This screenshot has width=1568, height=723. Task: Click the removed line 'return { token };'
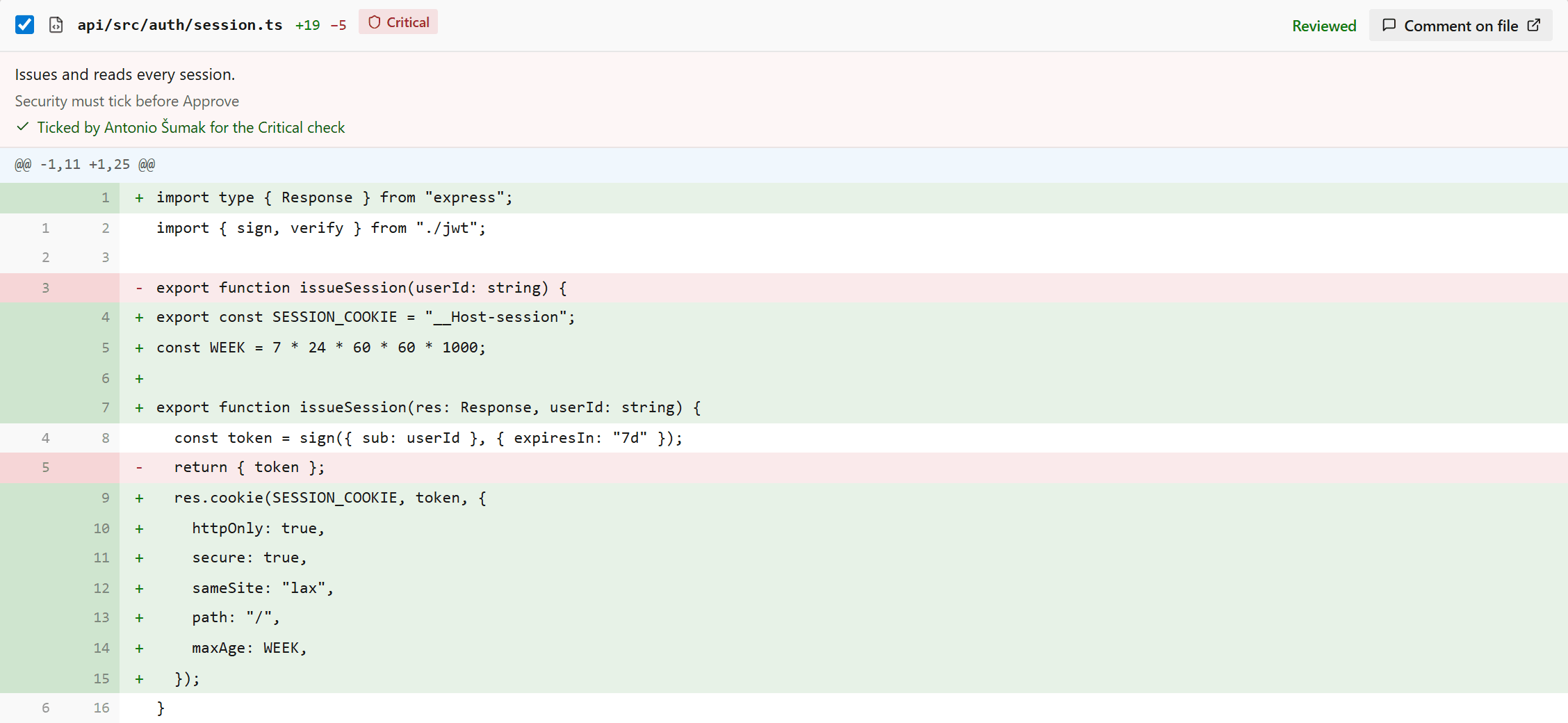pos(784,467)
